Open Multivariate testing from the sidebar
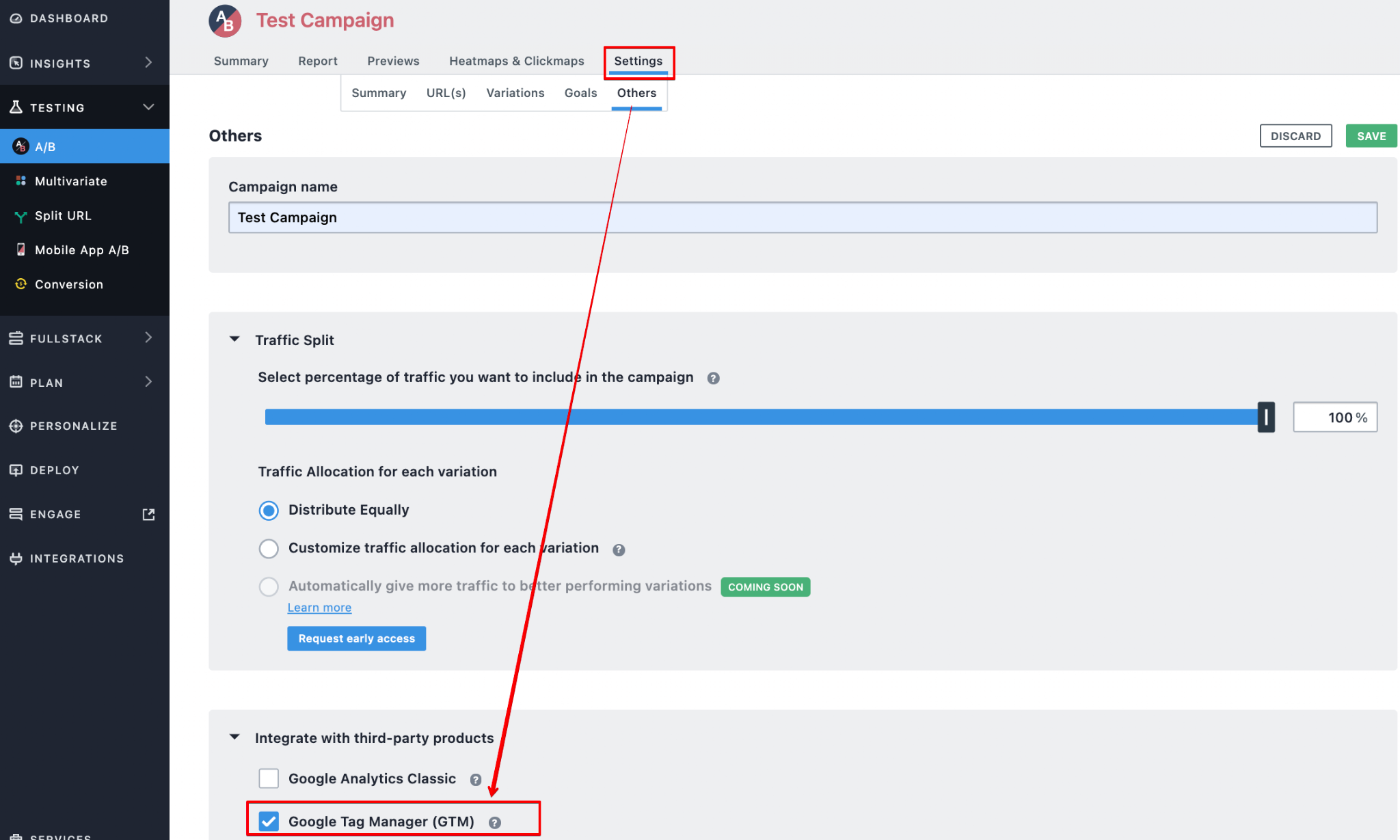1400x840 pixels. coord(71,181)
